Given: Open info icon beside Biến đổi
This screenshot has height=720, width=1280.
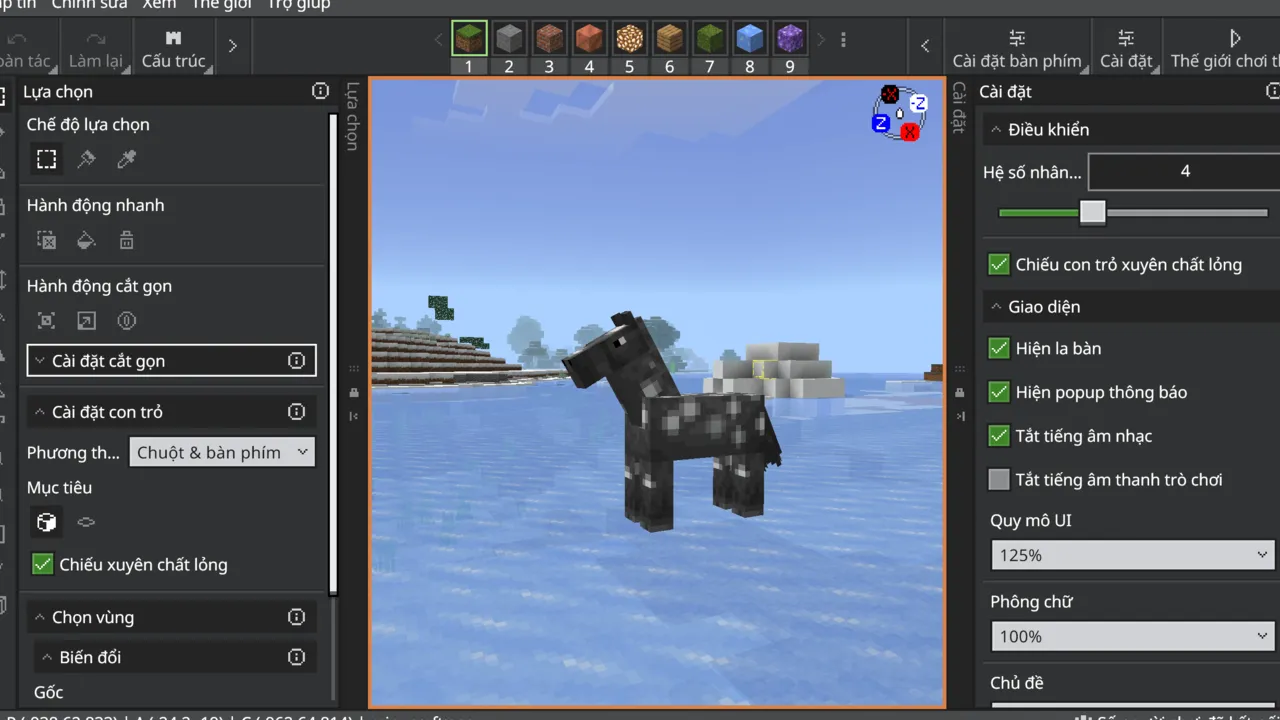Looking at the screenshot, I should point(296,657).
